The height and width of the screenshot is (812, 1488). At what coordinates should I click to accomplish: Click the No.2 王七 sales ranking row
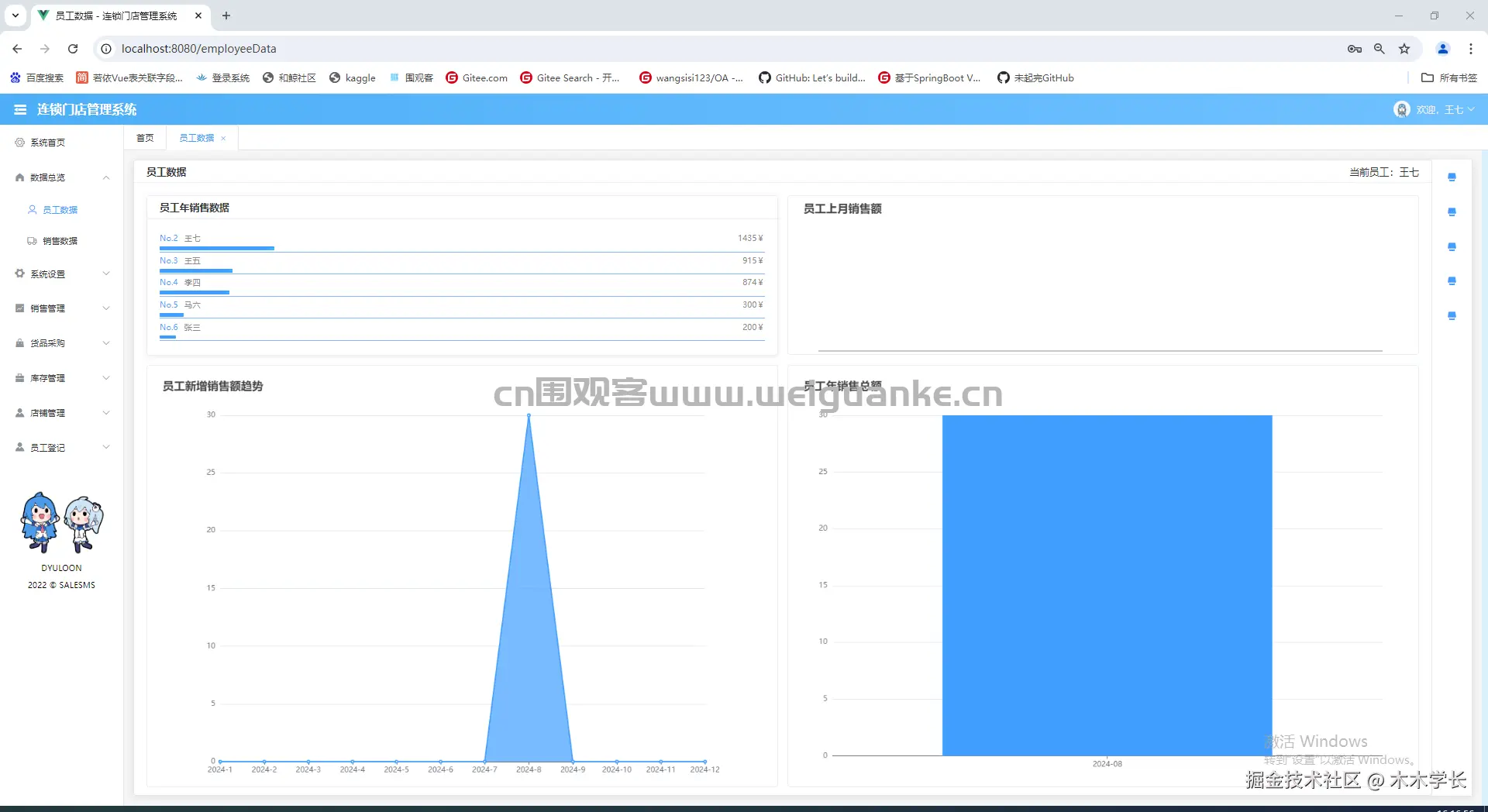462,242
